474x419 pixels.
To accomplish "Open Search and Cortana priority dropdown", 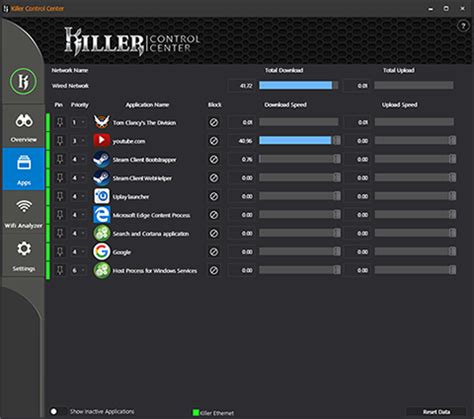I will click(79, 233).
